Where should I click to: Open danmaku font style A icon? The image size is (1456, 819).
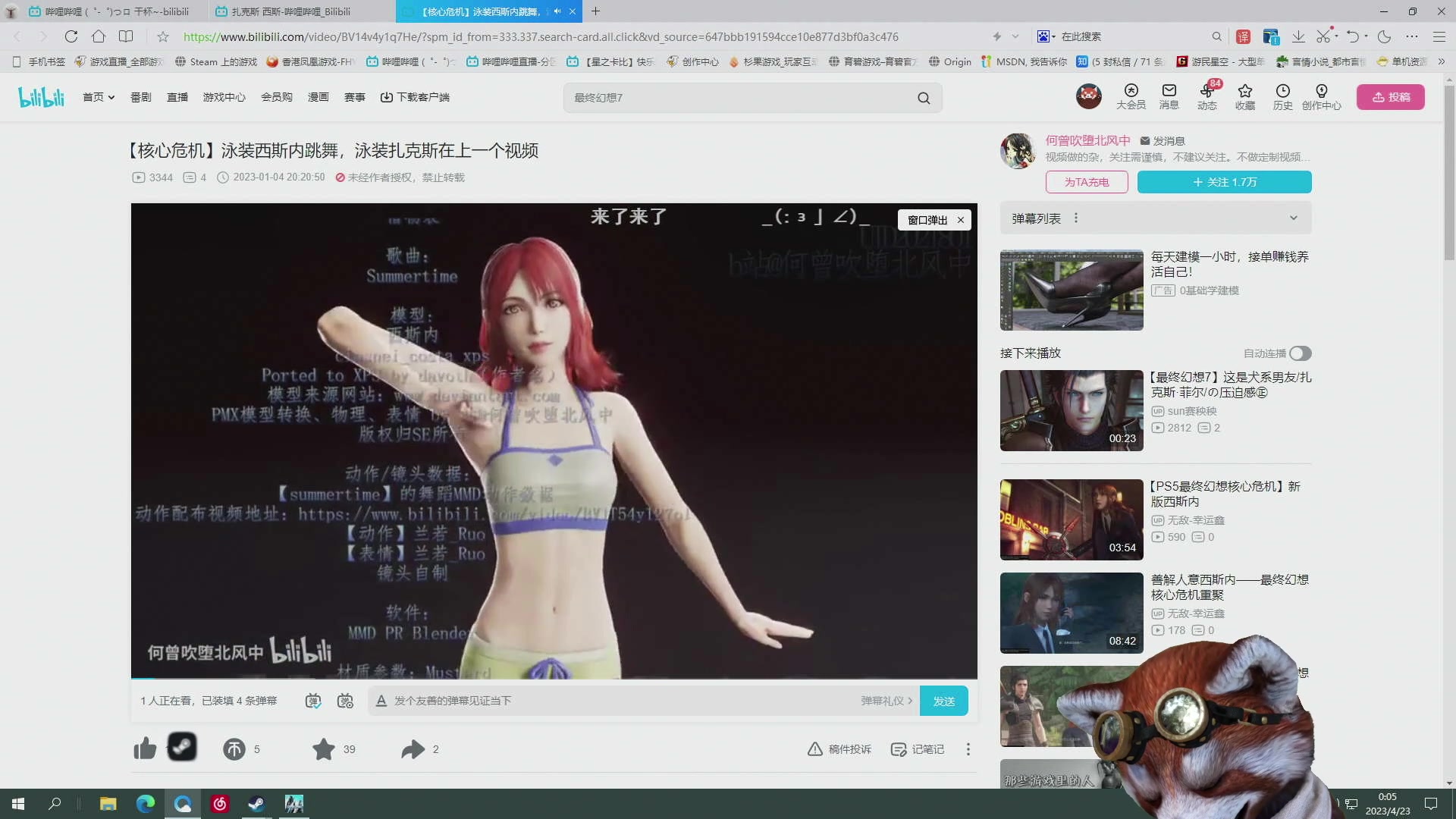pos(381,701)
